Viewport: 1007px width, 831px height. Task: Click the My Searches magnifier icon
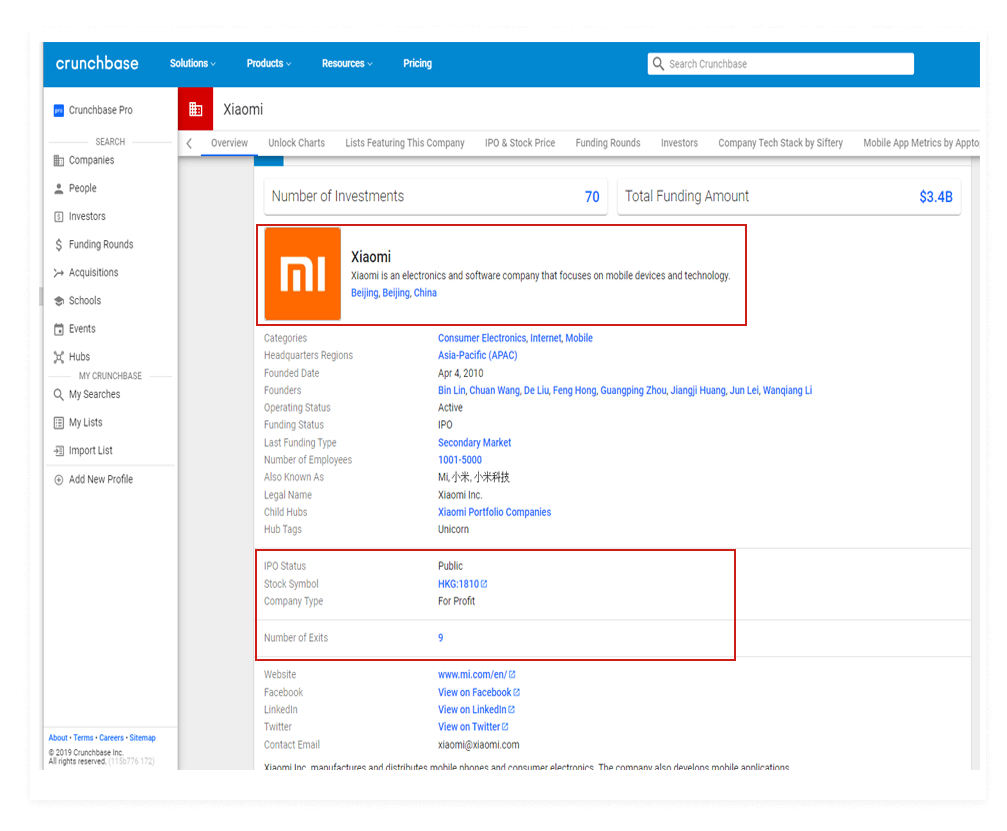pos(58,394)
